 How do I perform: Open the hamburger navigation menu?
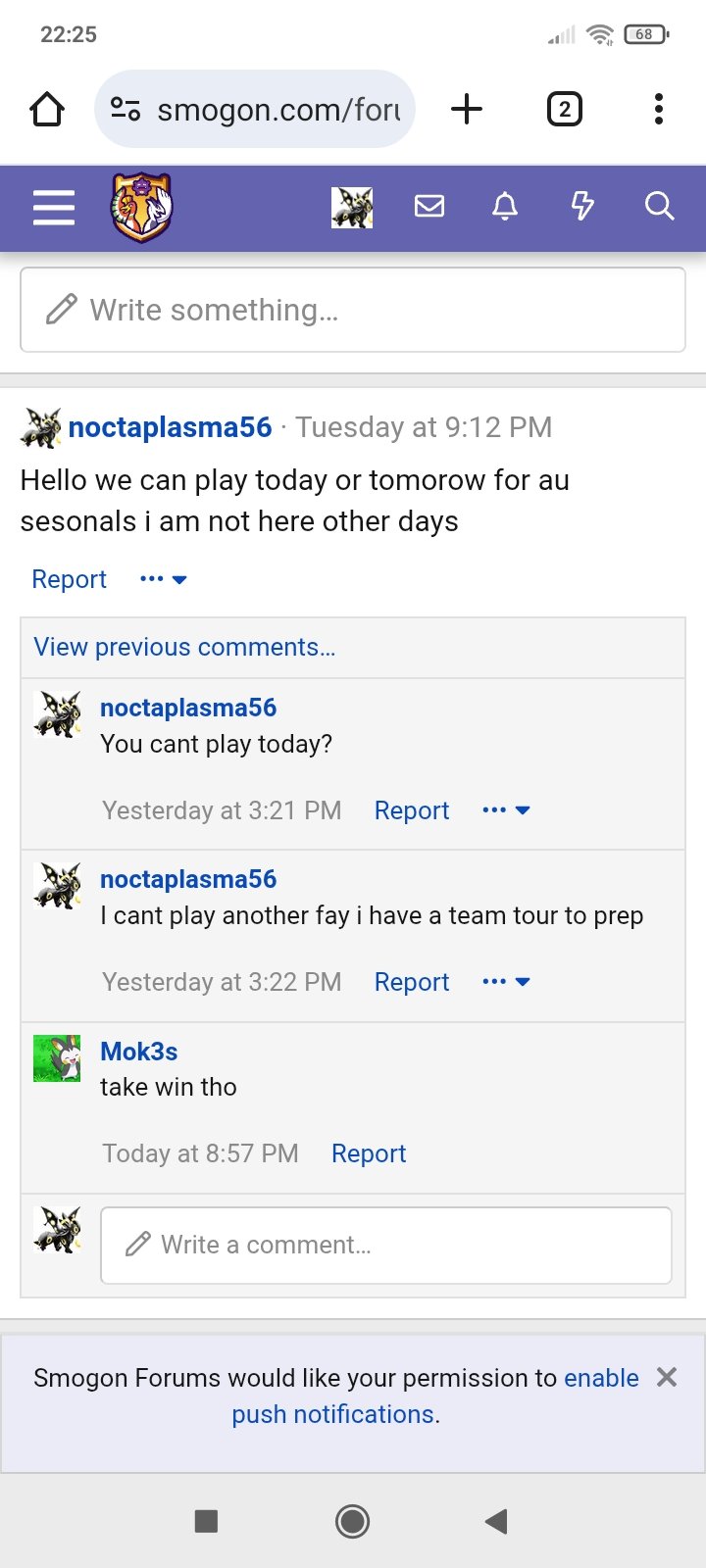click(54, 208)
